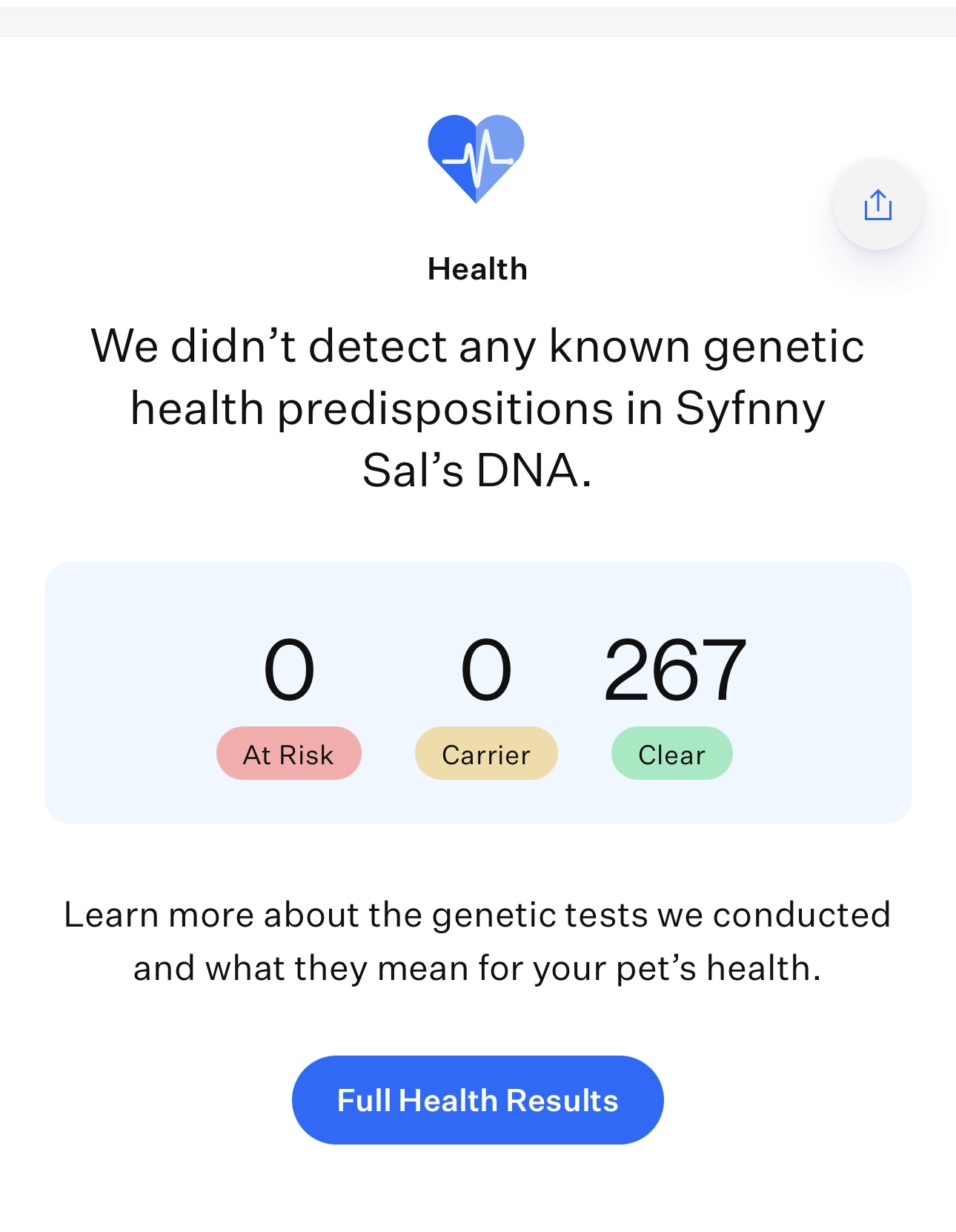
Task: Click the gray bar at the top
Action: [477, 22]
